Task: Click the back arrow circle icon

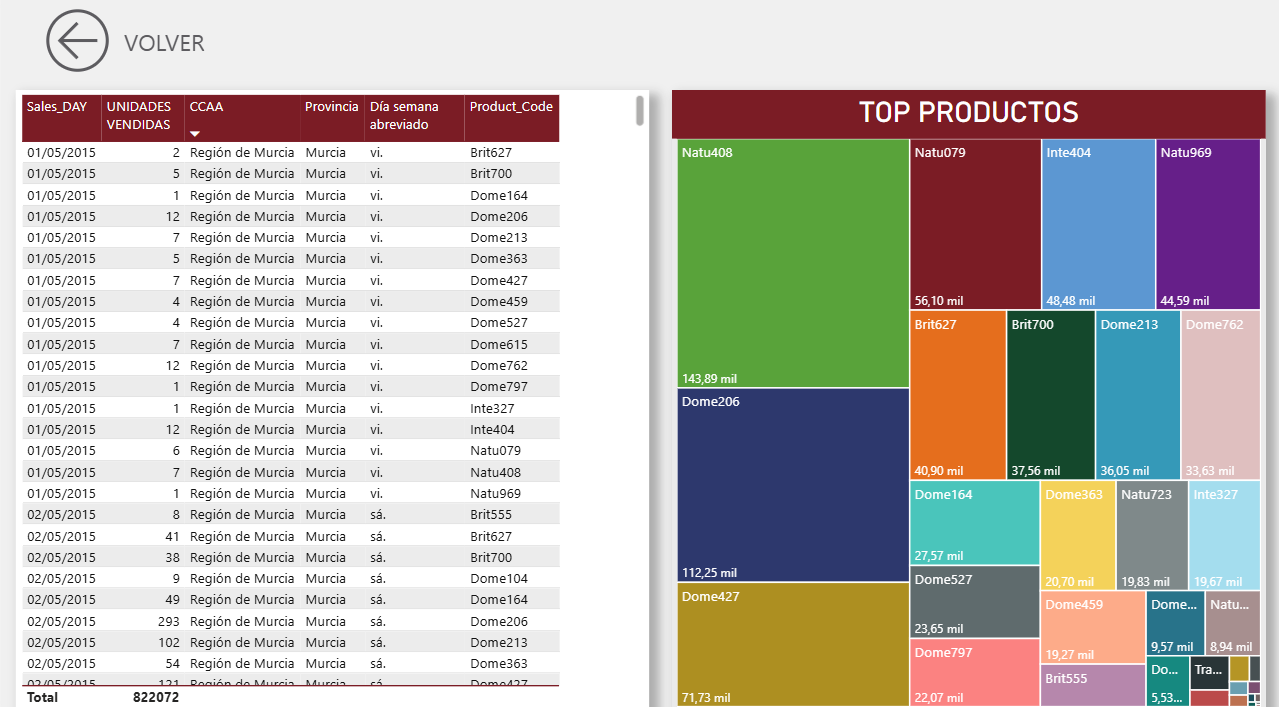Action: 77,41
